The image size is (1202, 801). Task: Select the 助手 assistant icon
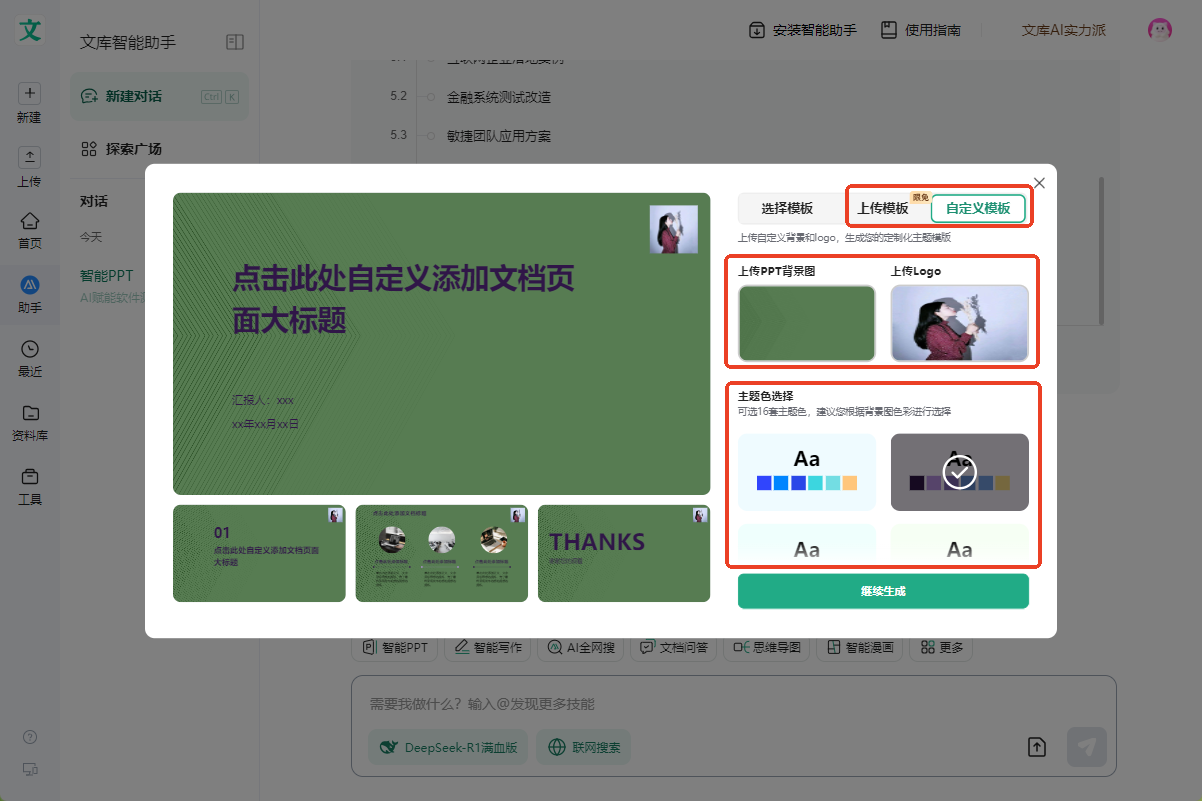point(30,284)
